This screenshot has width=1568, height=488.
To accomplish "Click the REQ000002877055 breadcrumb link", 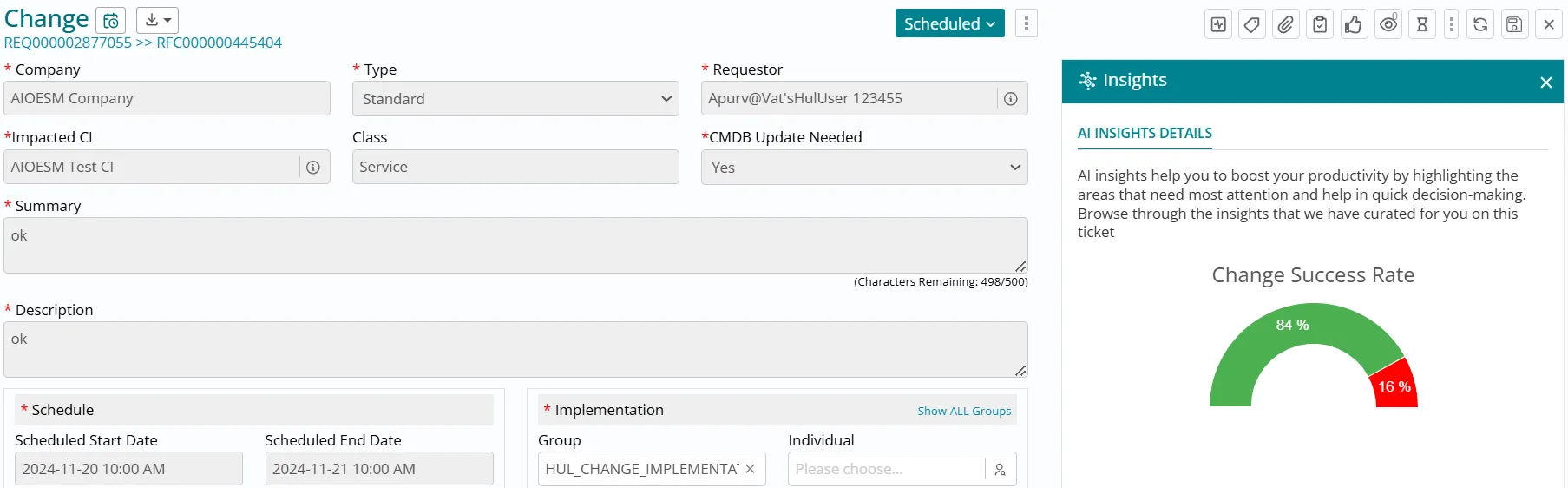I will pyautogui.click(x=68, y=43).
